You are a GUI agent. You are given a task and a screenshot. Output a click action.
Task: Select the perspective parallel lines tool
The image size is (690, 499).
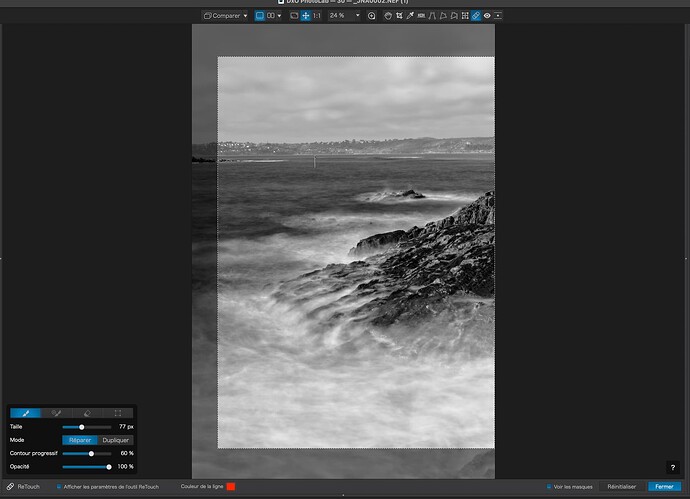[x=432, y=16]
